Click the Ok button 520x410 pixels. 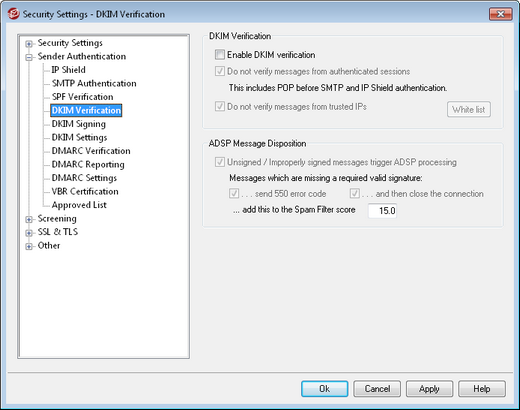click(x=325, y=389)
